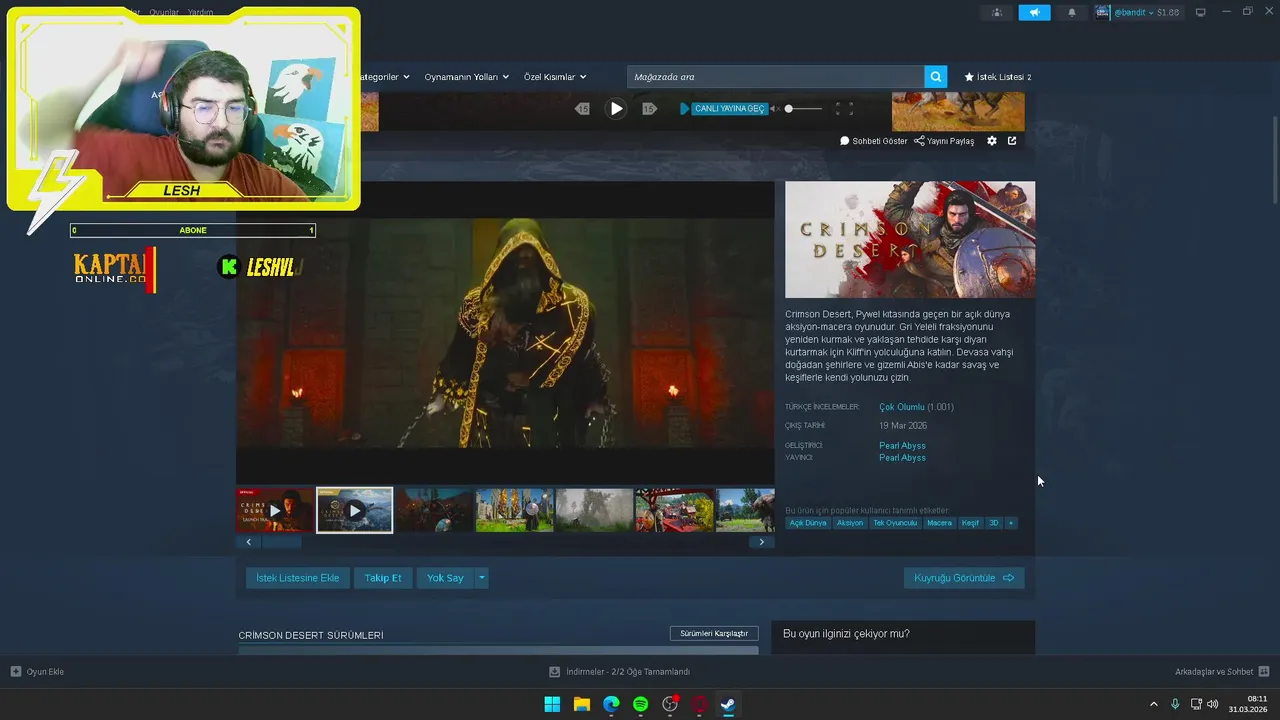
Task: Rewind broadcast 15 seconds
Action: point(583,108)
